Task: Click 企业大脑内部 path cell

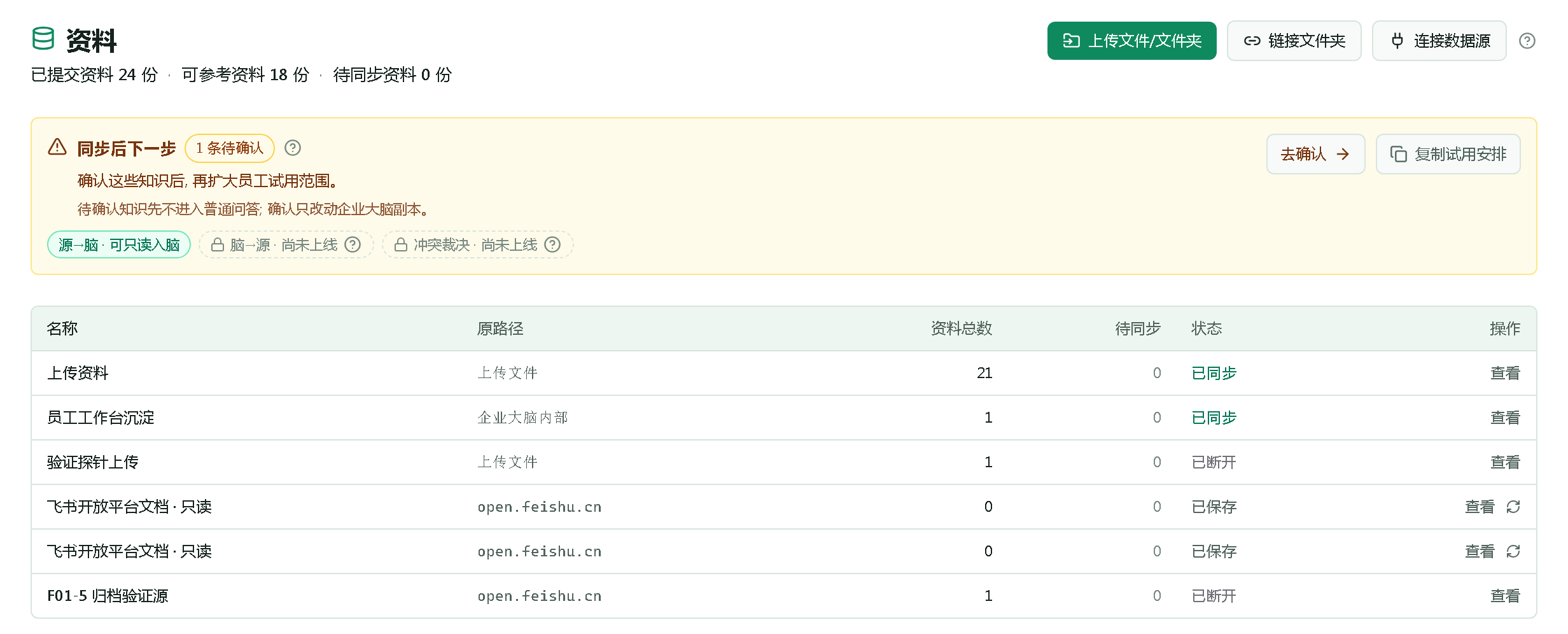Action: (522, 418)
